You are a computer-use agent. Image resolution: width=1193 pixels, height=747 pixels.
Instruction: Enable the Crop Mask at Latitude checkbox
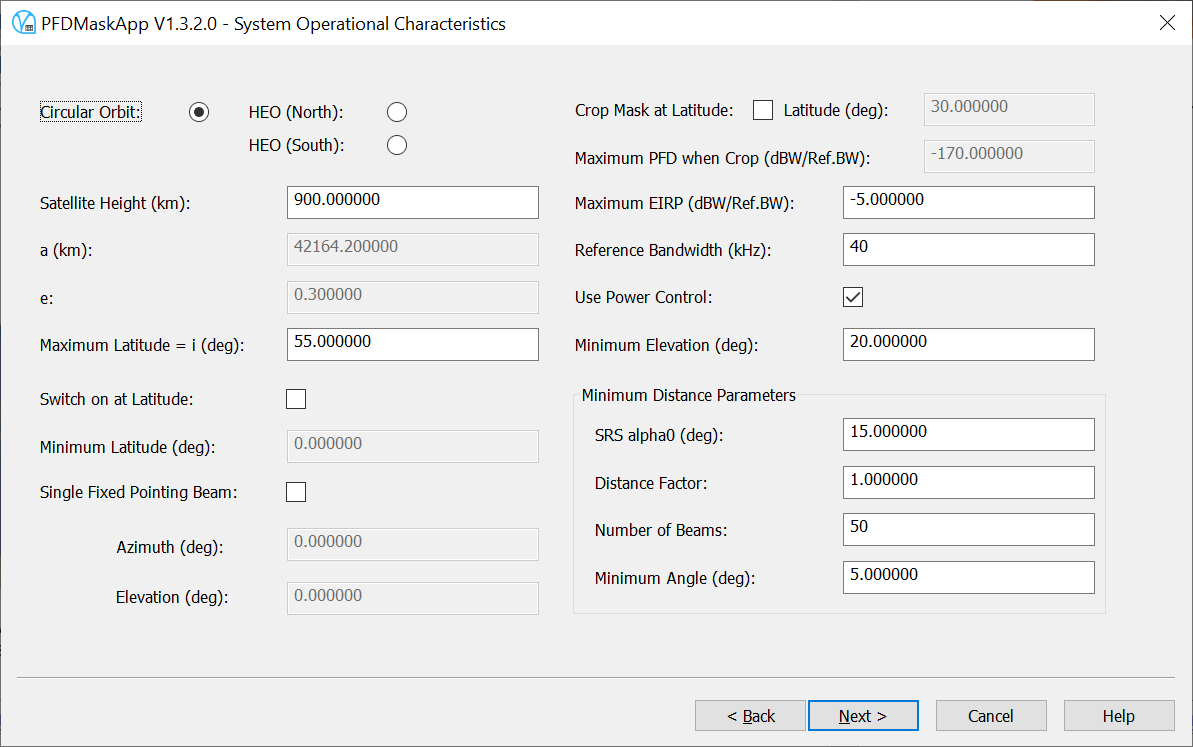pyautogui.click(x=762, y=110)
